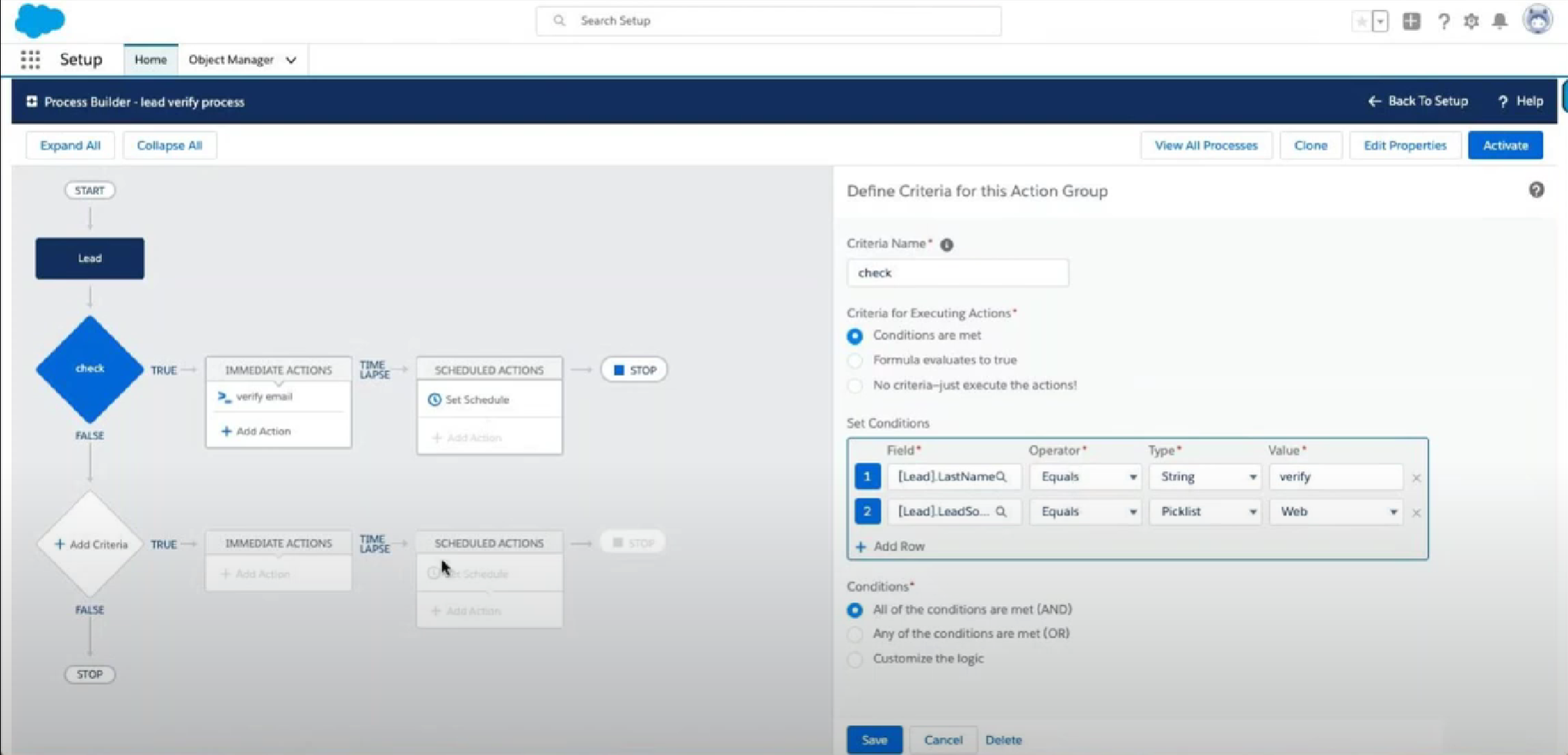Expand the Object Manager chevron menu

click(291, 60)
